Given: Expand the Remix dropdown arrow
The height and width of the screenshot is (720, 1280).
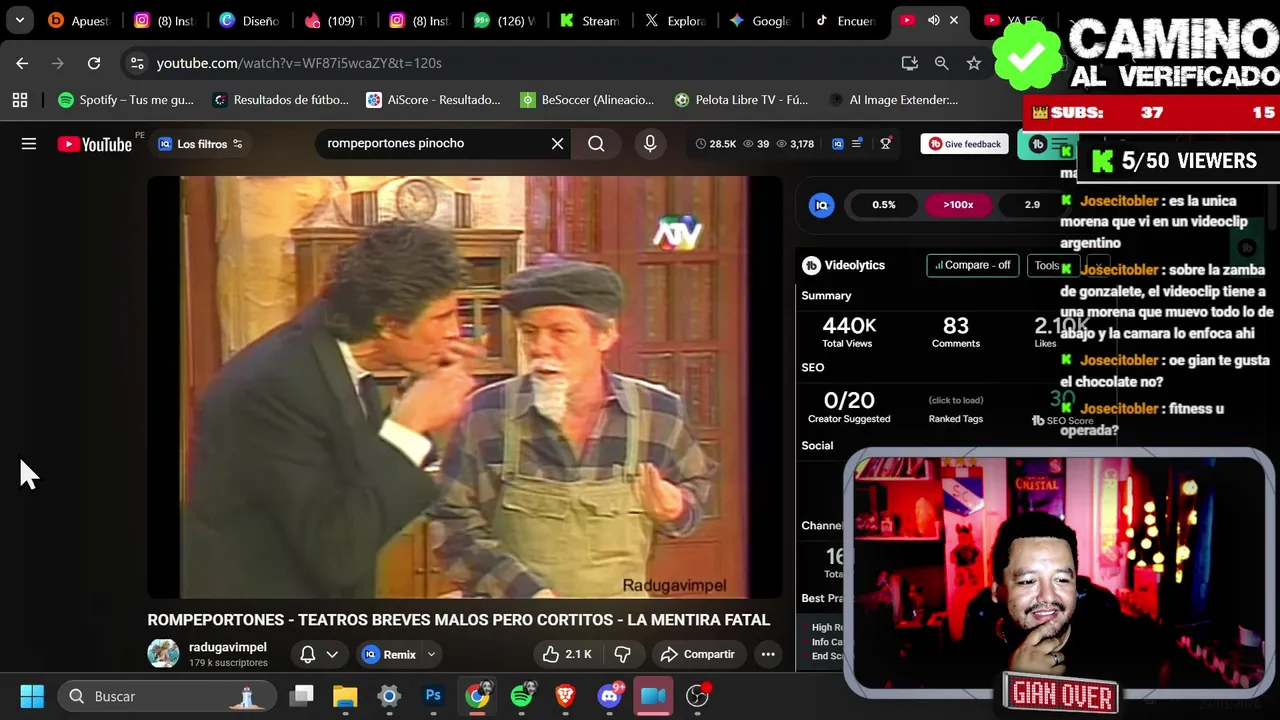Looking at the screenshot, I should [431, 654].
